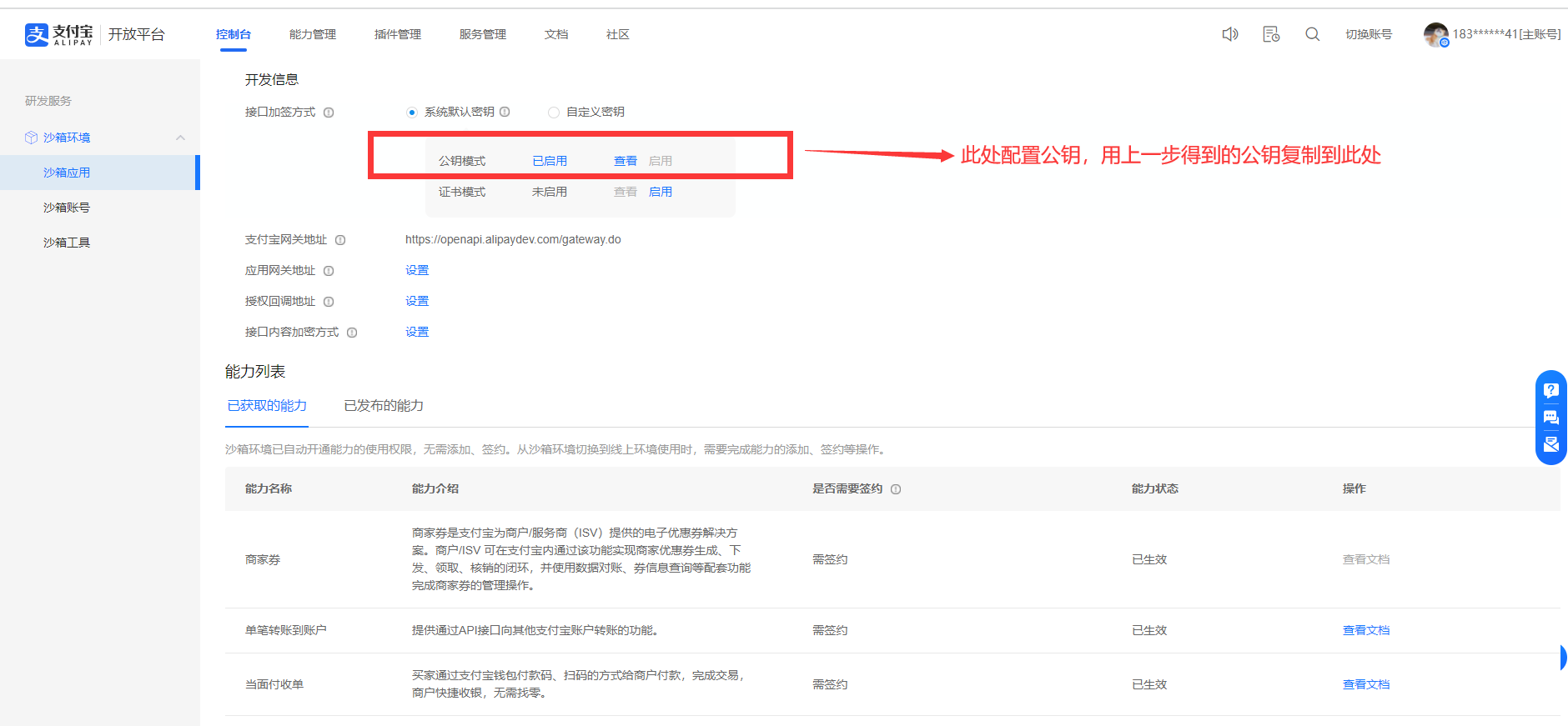1568x726 pixels.
Task: Click 已启用 status in 公钥模式 row
Action: (x=550, y=161)
